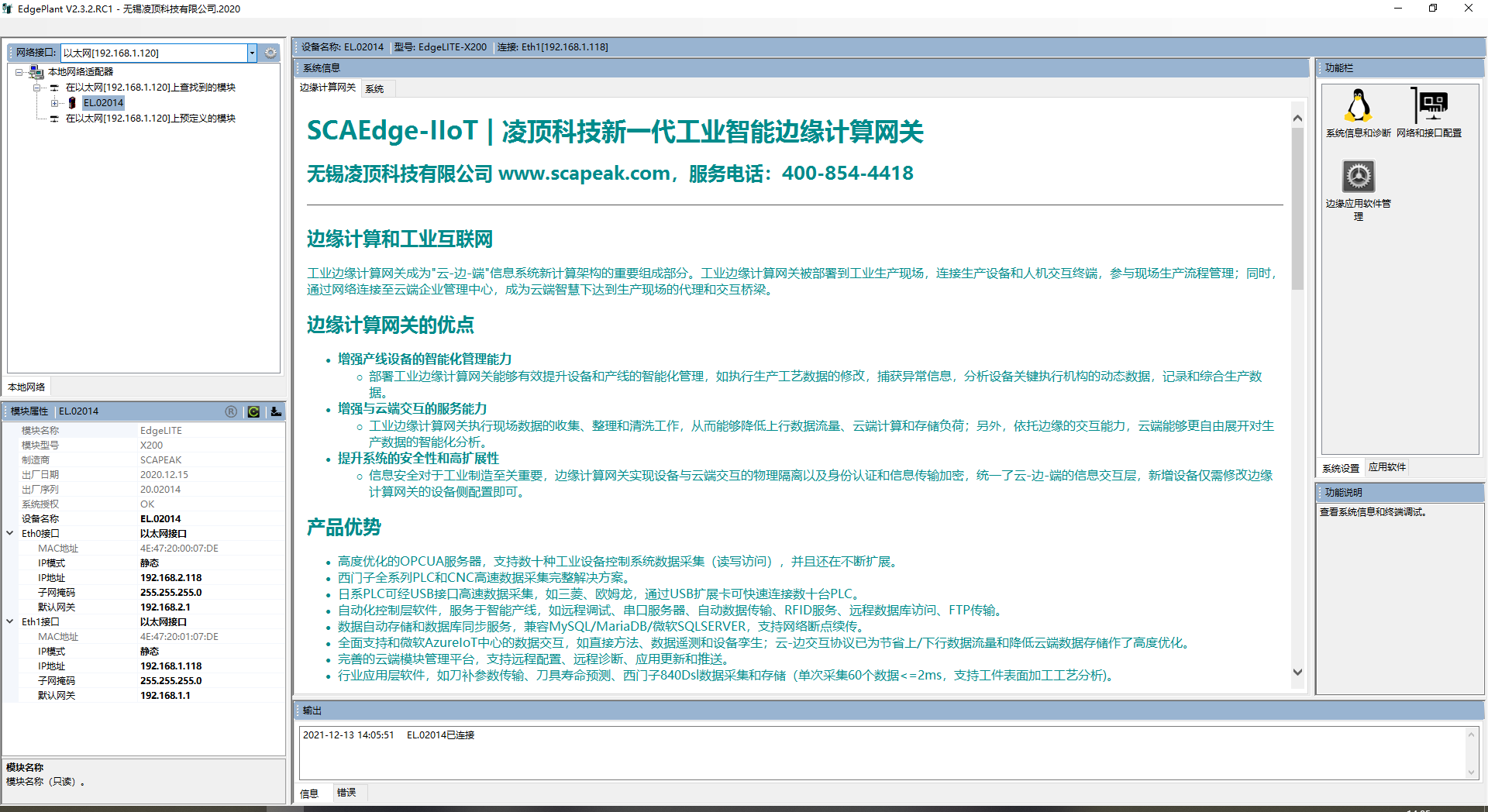
Task: Select the EL.02014 tree item
Action: (104, 103)
